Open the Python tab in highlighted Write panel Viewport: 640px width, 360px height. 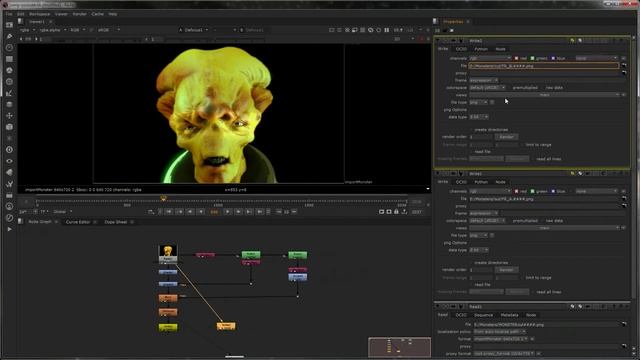pyautogui.click(x=481, y=49)
